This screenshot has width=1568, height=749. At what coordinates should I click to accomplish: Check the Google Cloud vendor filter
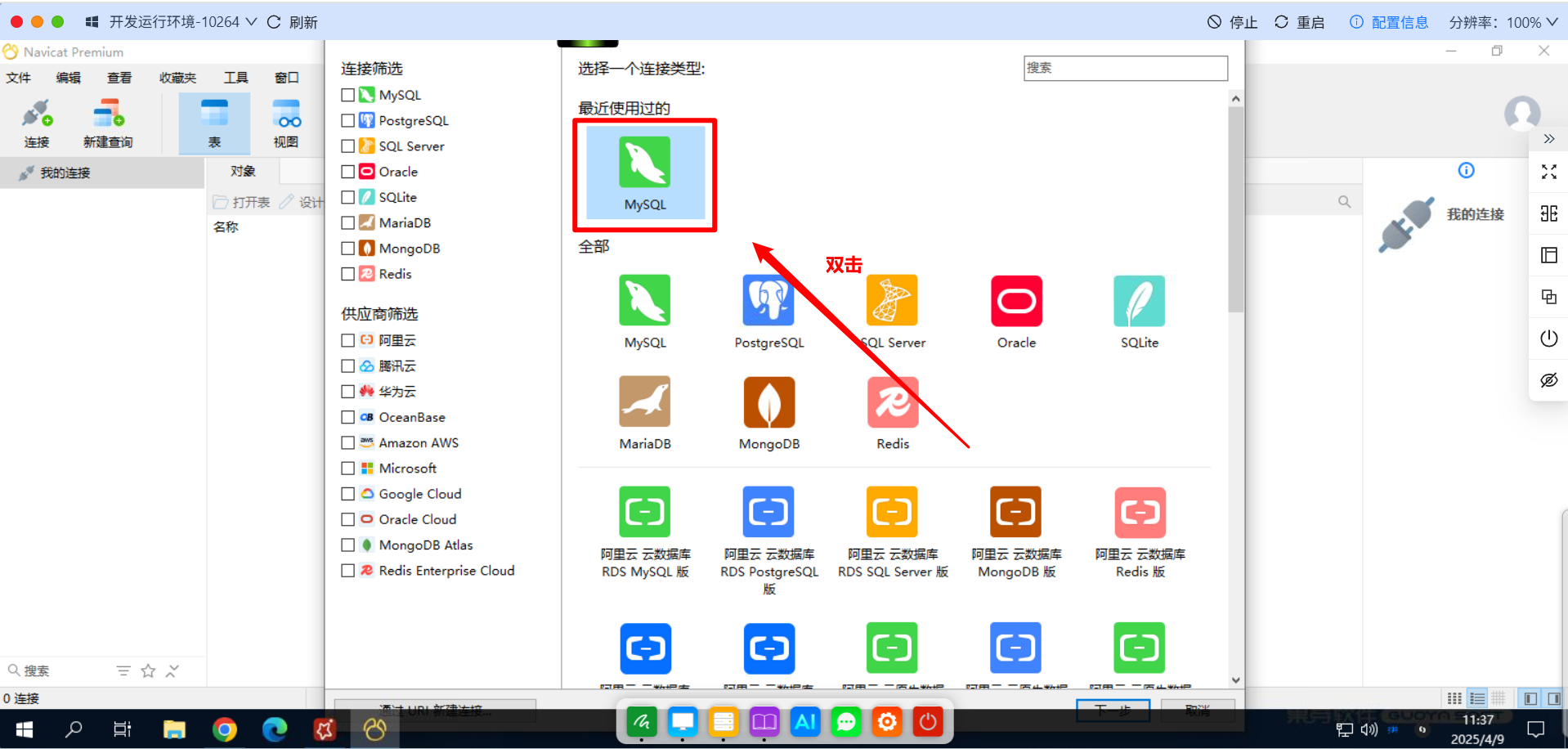pyautogui.click(x=347, y=494)
